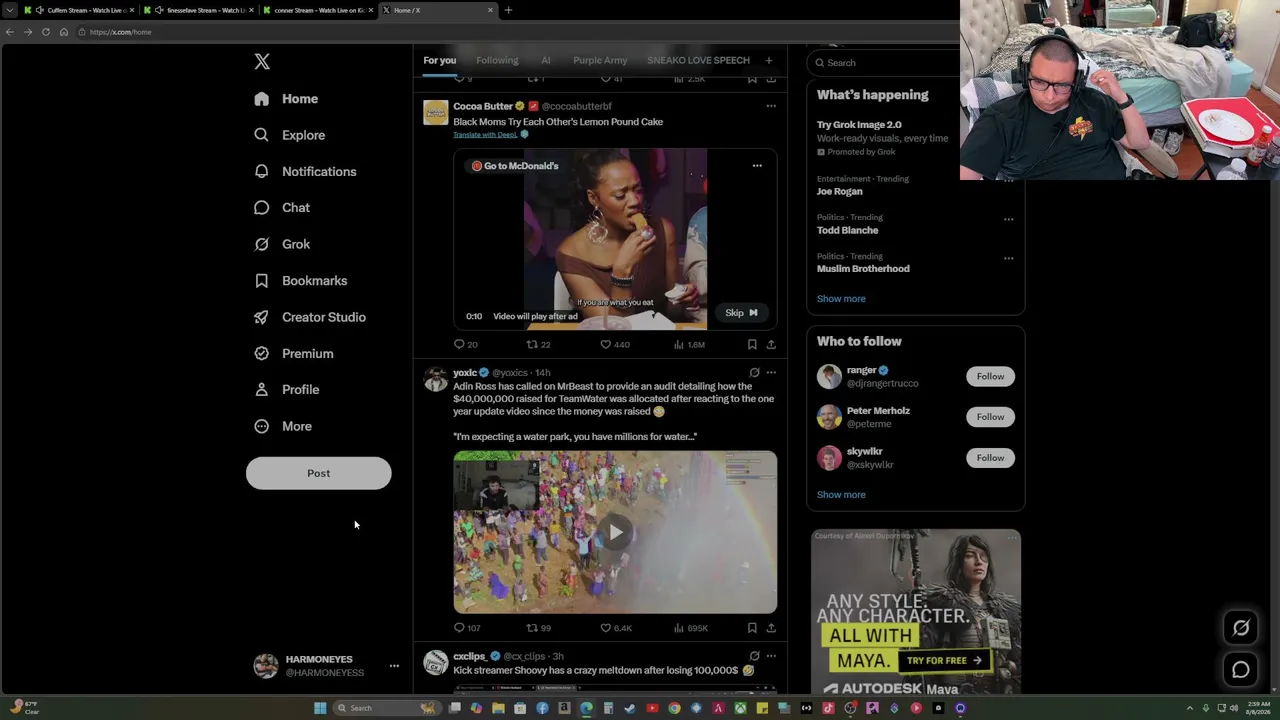Viewport: 1280px width, 720px height.
Task: Share the Cocoa Butter post
Action: click(x=771, y=345)
